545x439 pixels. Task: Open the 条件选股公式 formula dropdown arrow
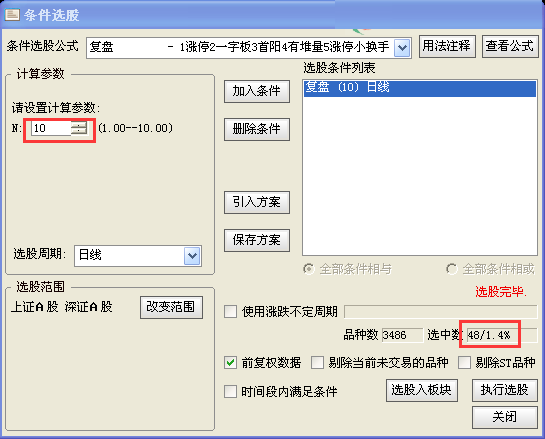coord(402,47)
